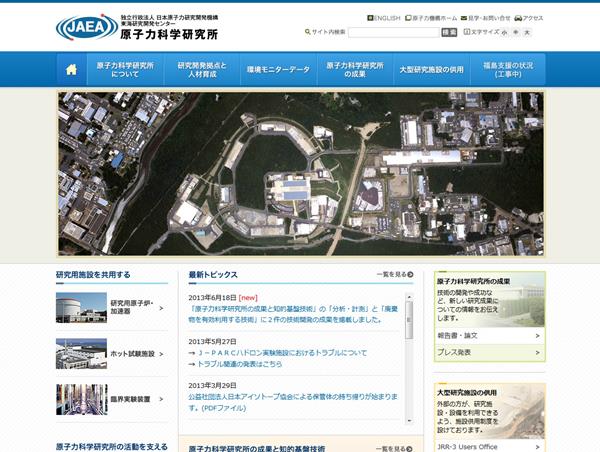Open 環境モニターデータ menu
Screen dimensions: 600x452
tap(278, 70)
